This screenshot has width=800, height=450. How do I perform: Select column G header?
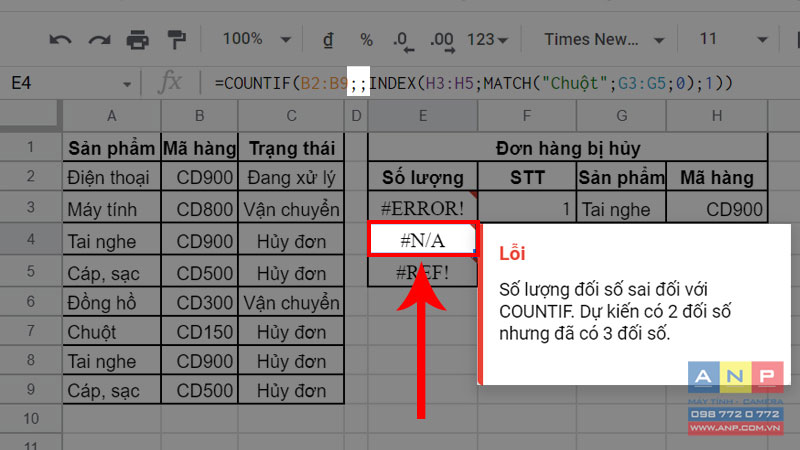[x=621, y=116]
